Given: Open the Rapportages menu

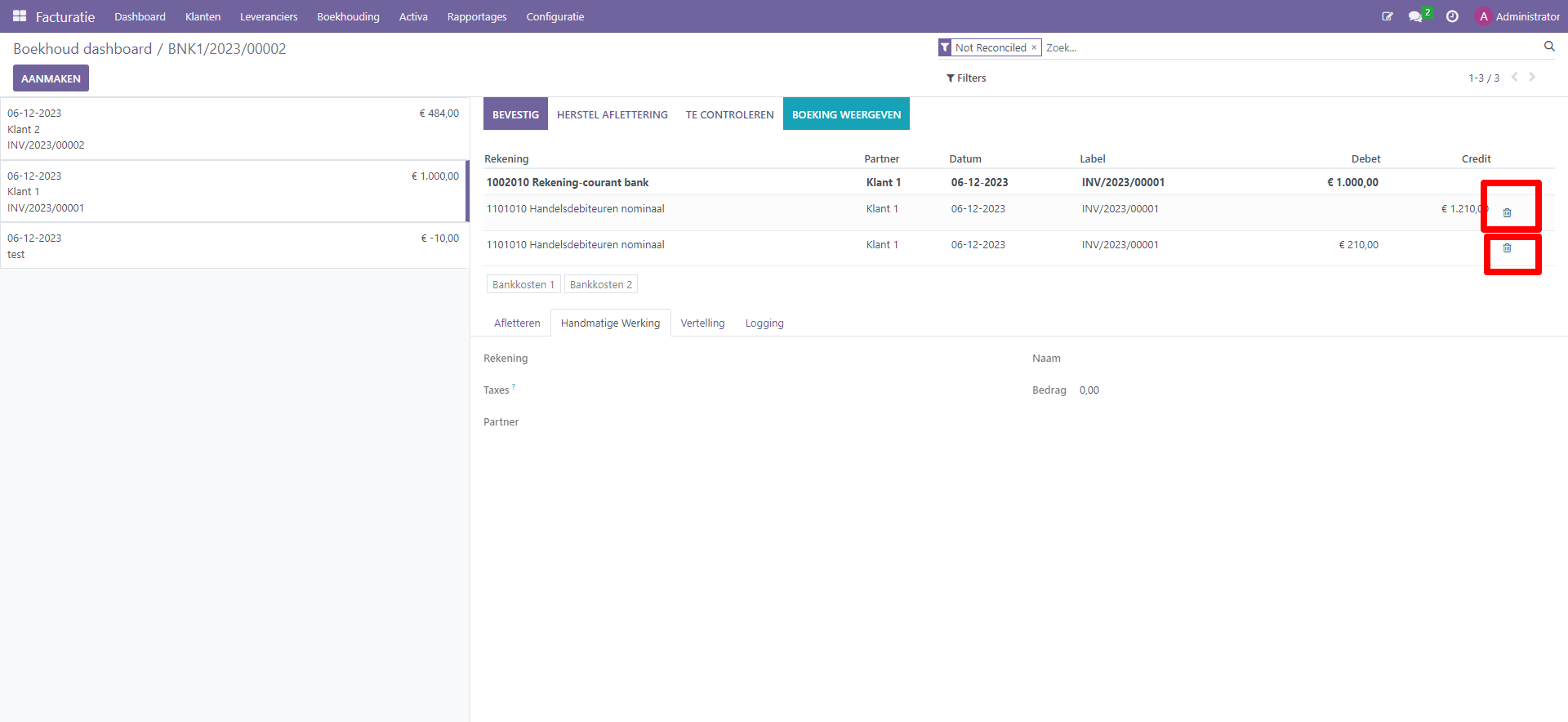Looking at the screenshot, I should point(476,16).
